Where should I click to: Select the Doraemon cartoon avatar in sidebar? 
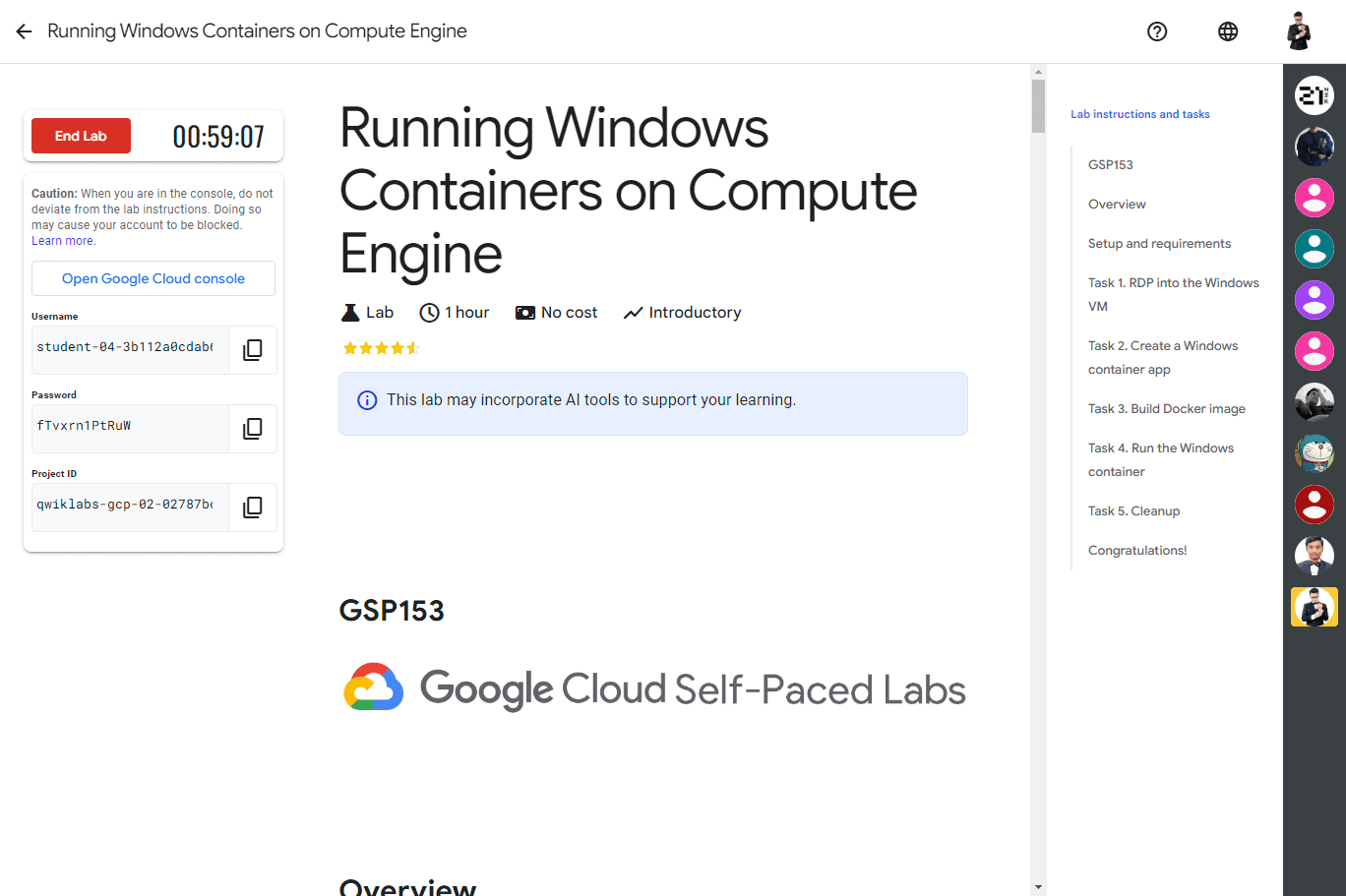coord(1315,453)
